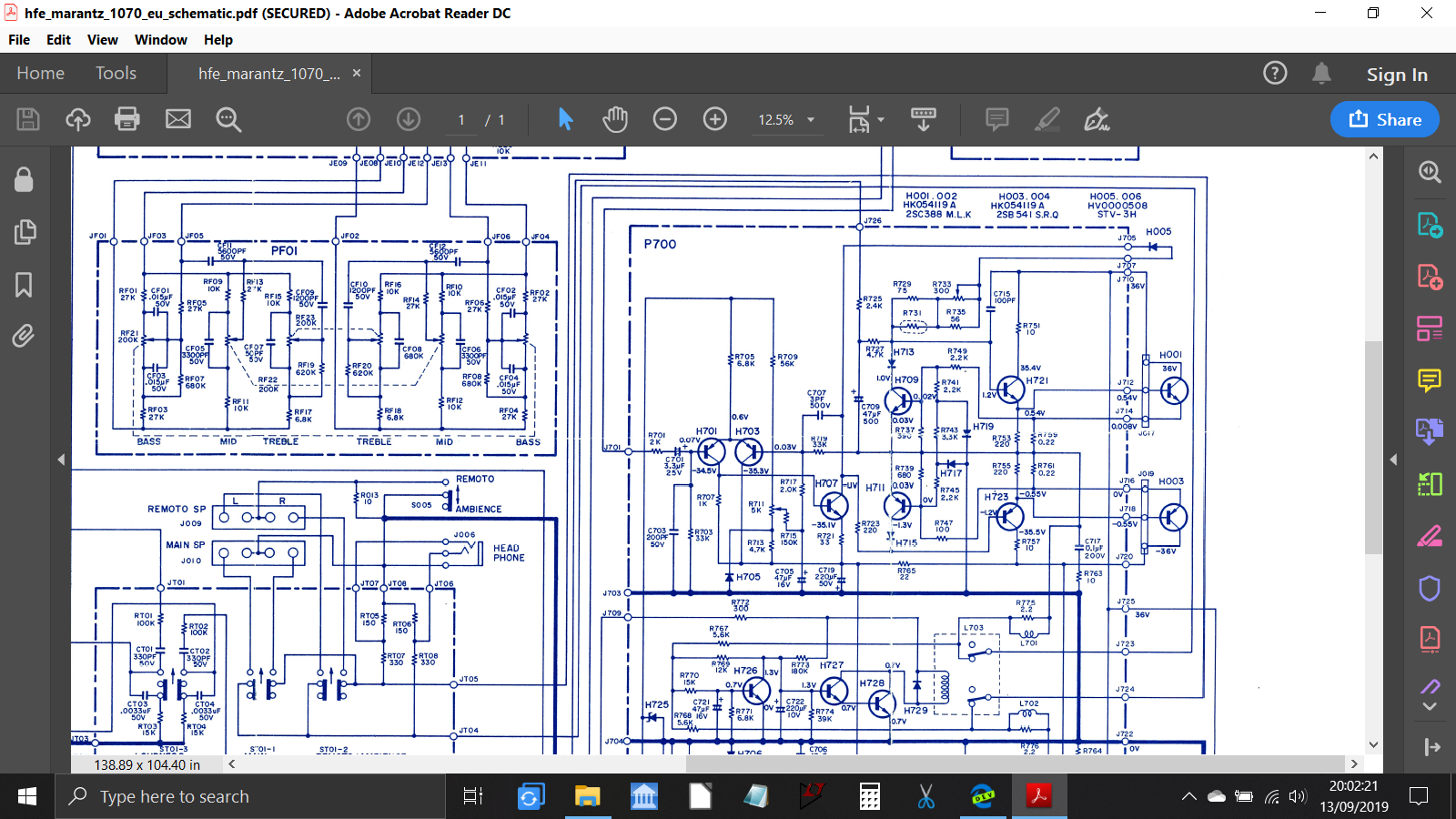Go to next page arrow
This screenshot has width=1456, height=819.
click(409, 119)
